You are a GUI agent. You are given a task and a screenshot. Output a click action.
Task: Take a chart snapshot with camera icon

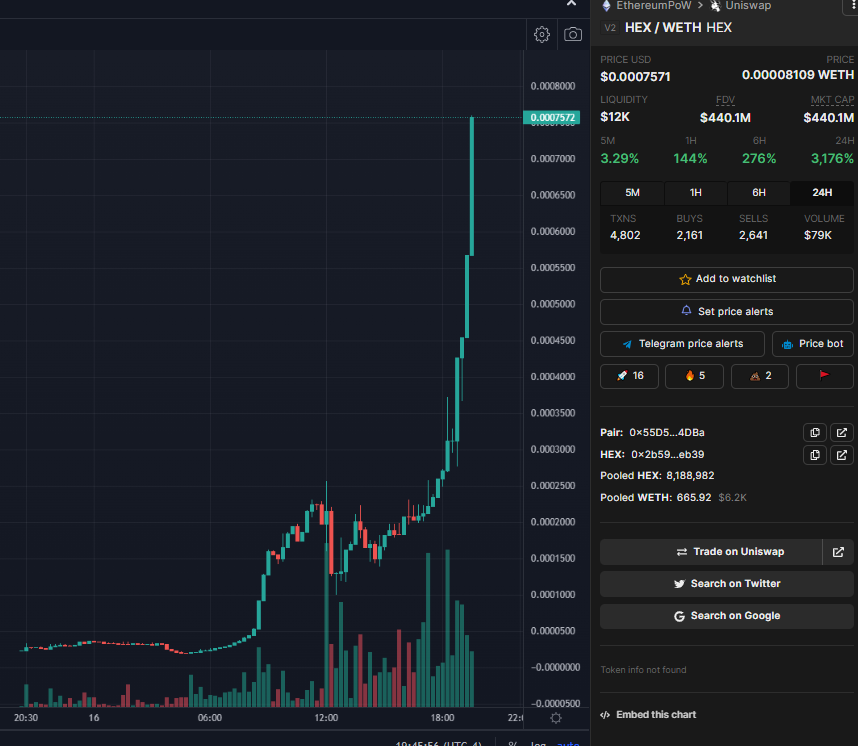(x=573, y=34)
